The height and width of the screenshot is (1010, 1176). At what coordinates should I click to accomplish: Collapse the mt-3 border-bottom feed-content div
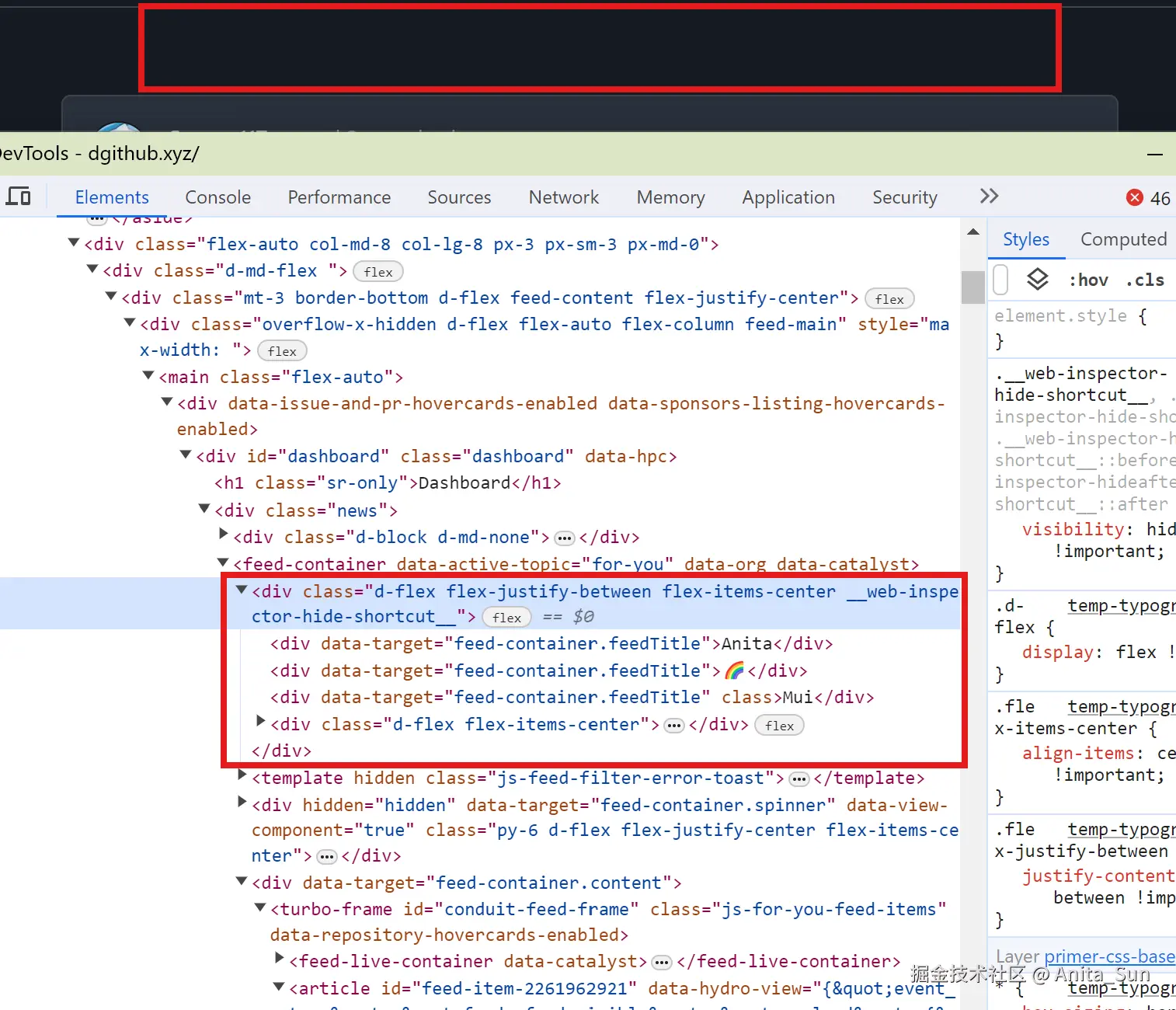click(x=111, y=296)
